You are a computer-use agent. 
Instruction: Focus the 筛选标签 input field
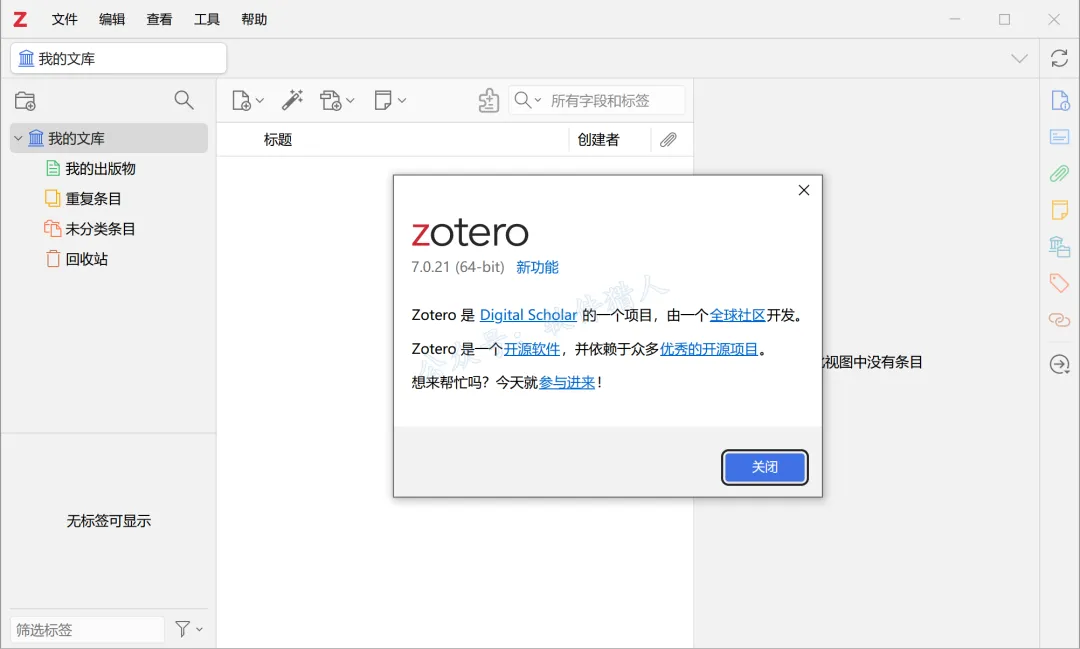87,630
